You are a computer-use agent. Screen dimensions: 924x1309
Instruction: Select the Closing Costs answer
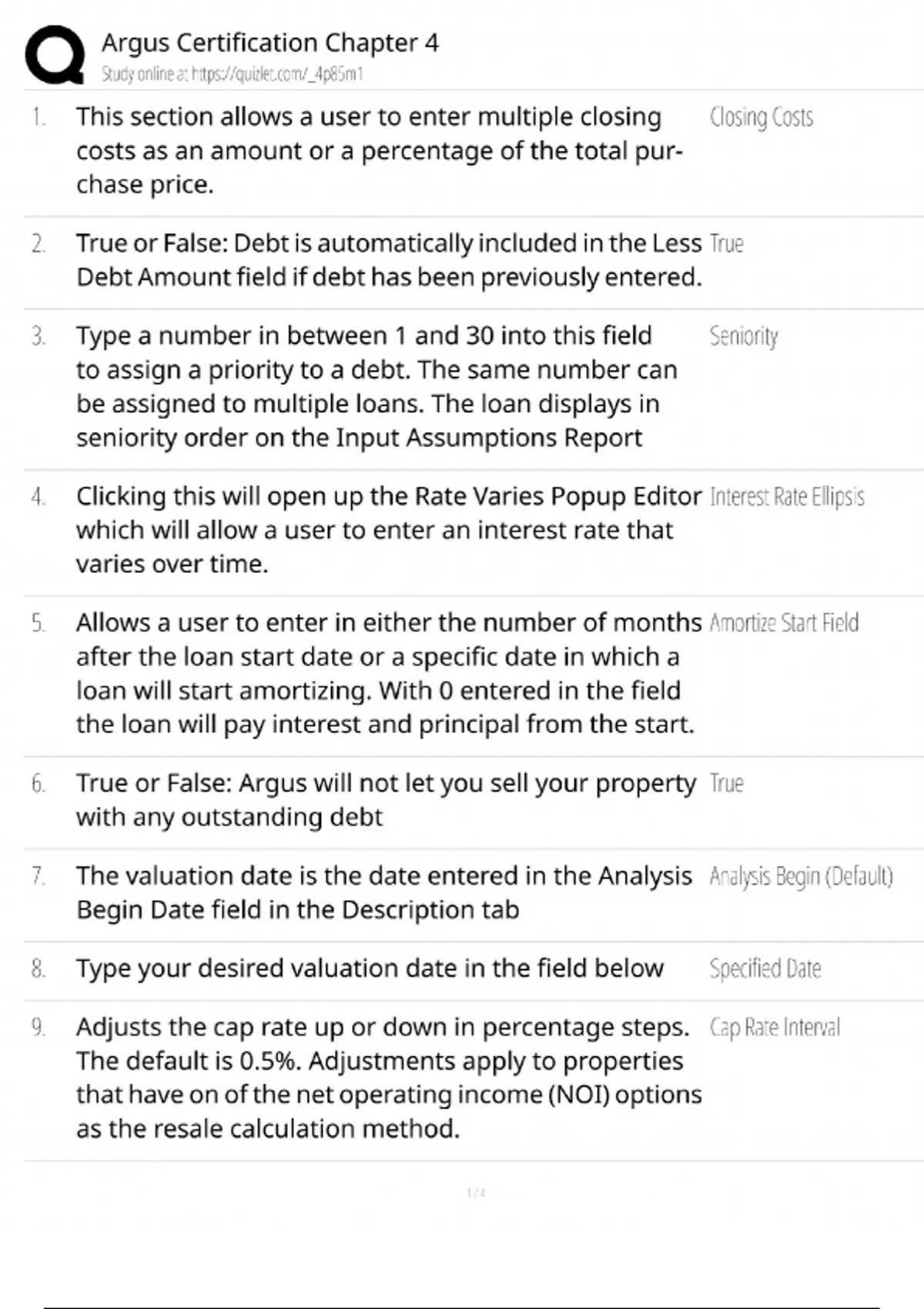point(761,117)
